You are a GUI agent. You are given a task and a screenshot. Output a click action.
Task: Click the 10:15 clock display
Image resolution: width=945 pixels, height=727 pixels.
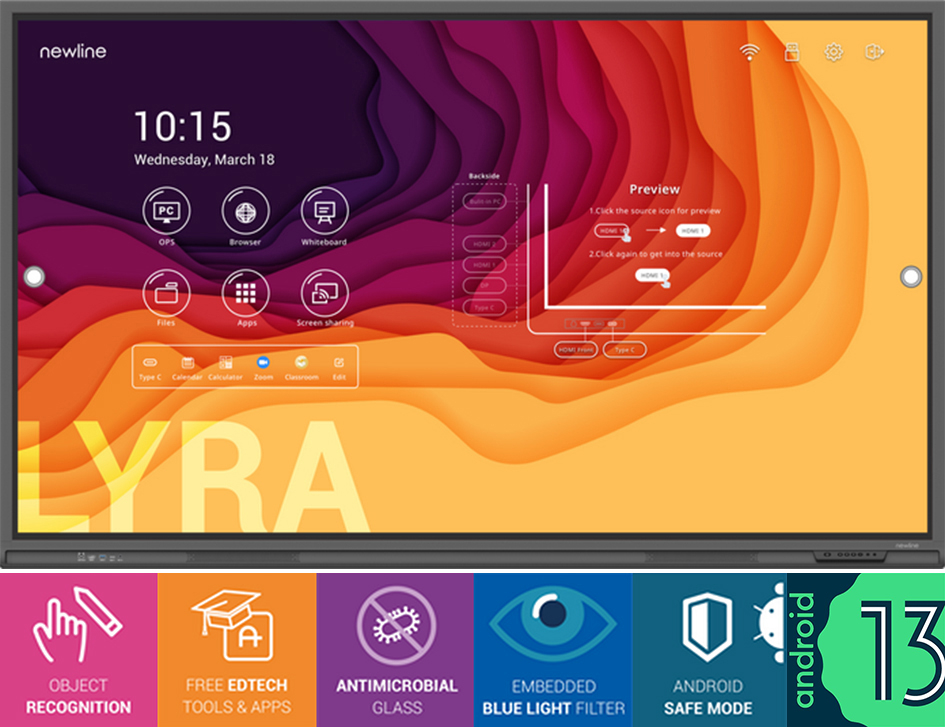click(183, 126)
